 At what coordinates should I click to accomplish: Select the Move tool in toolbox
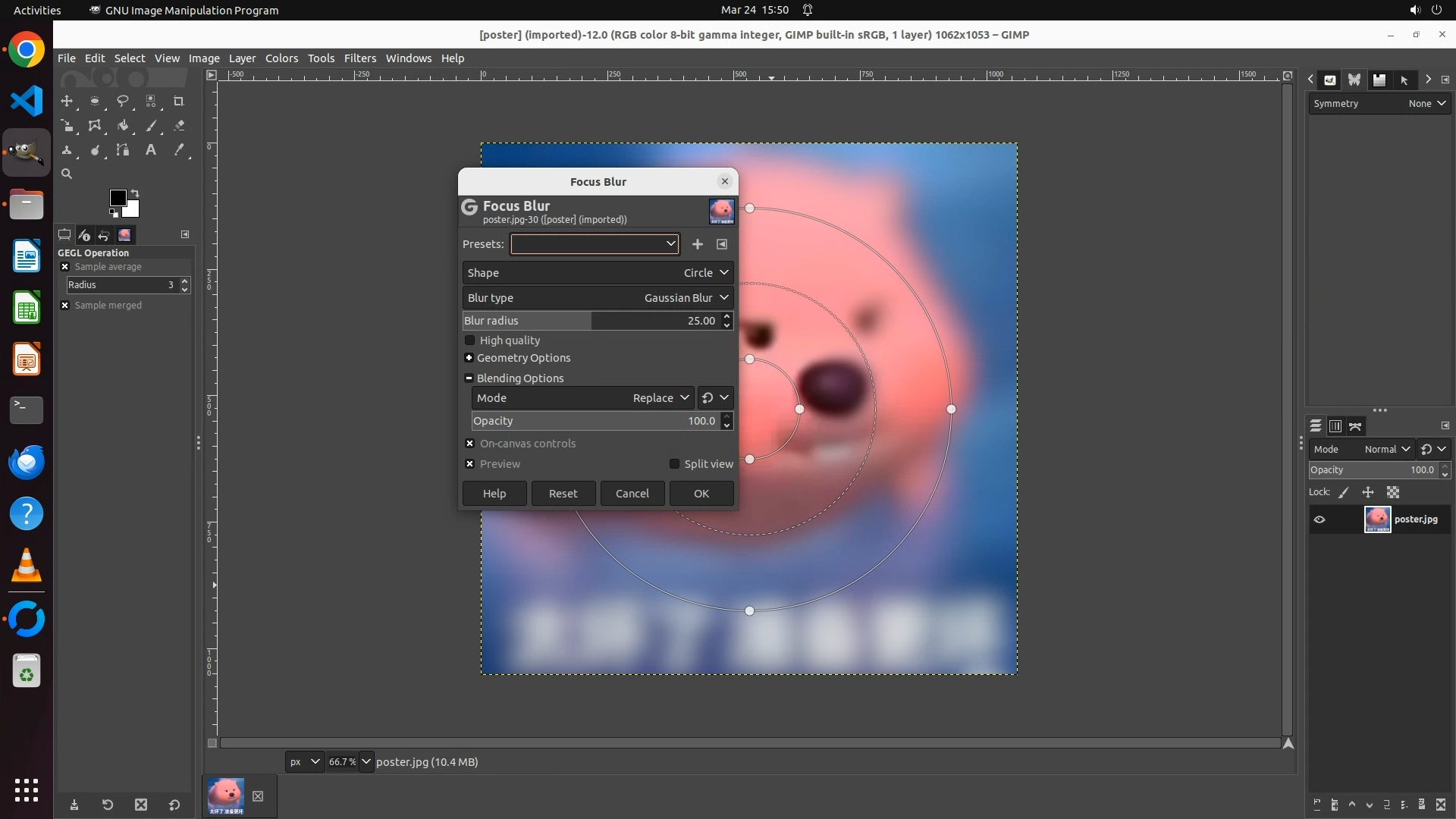coord(67,101)
